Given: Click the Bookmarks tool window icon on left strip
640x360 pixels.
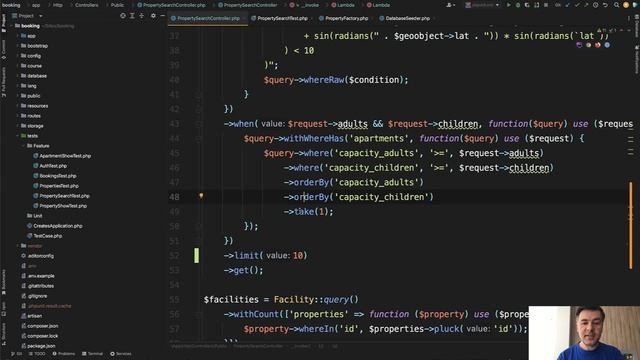Looking at the screenshot, I should [x=4, y=282].
